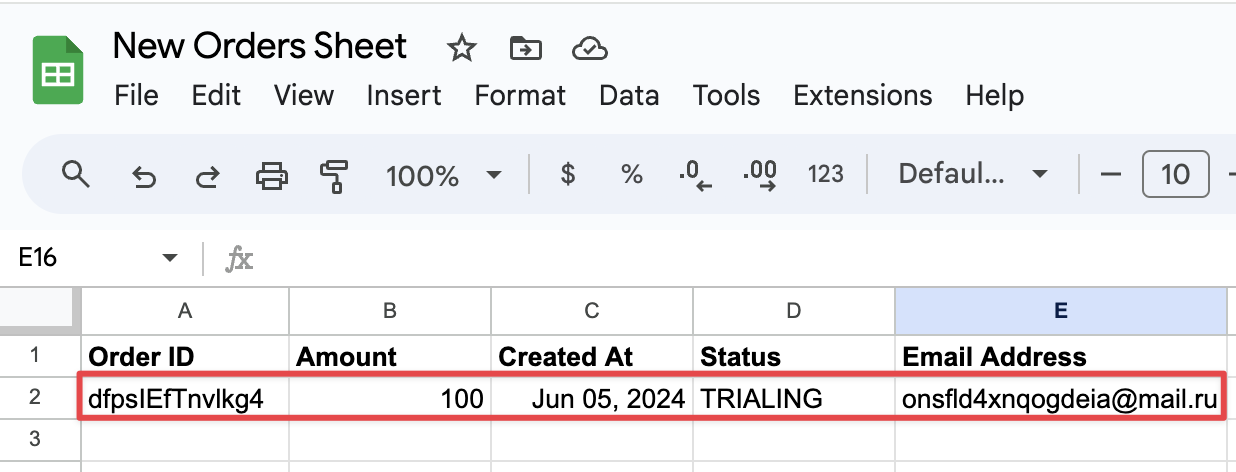Screen dimensions: 1236x472
Task: Redo the last action
Action: tap(207, 177)
